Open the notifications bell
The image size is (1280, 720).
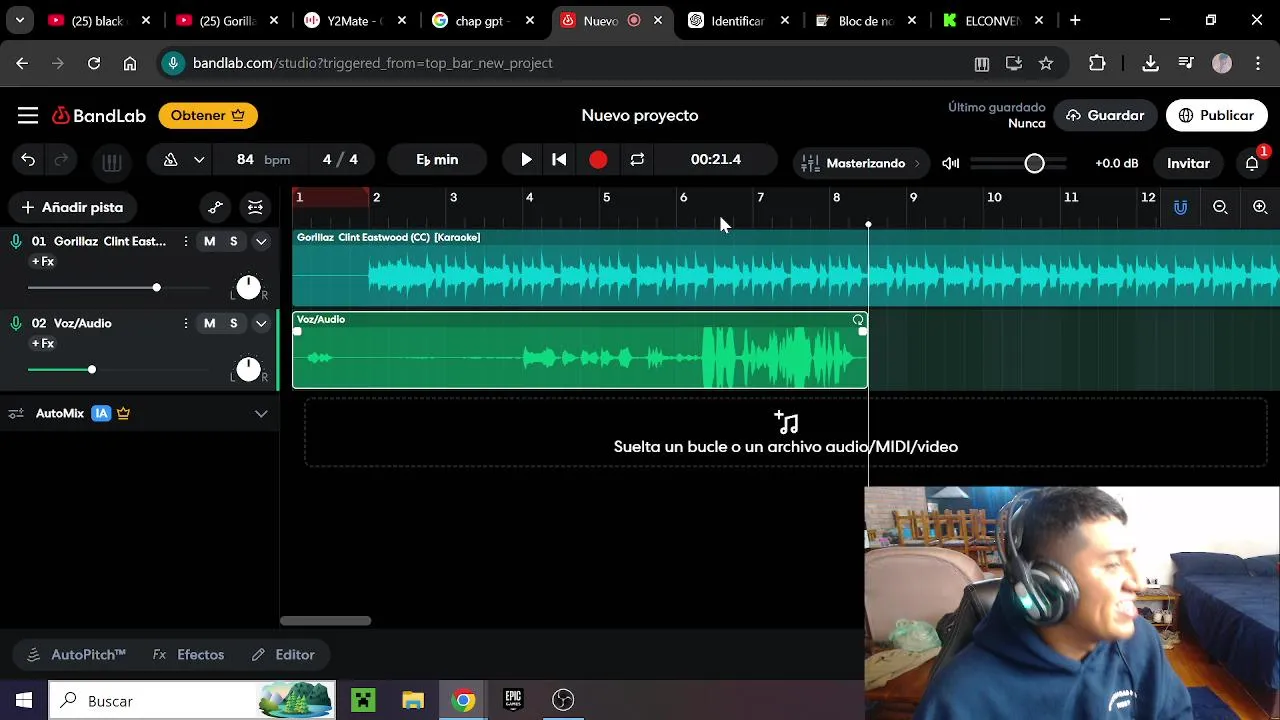coord(1252,163)
